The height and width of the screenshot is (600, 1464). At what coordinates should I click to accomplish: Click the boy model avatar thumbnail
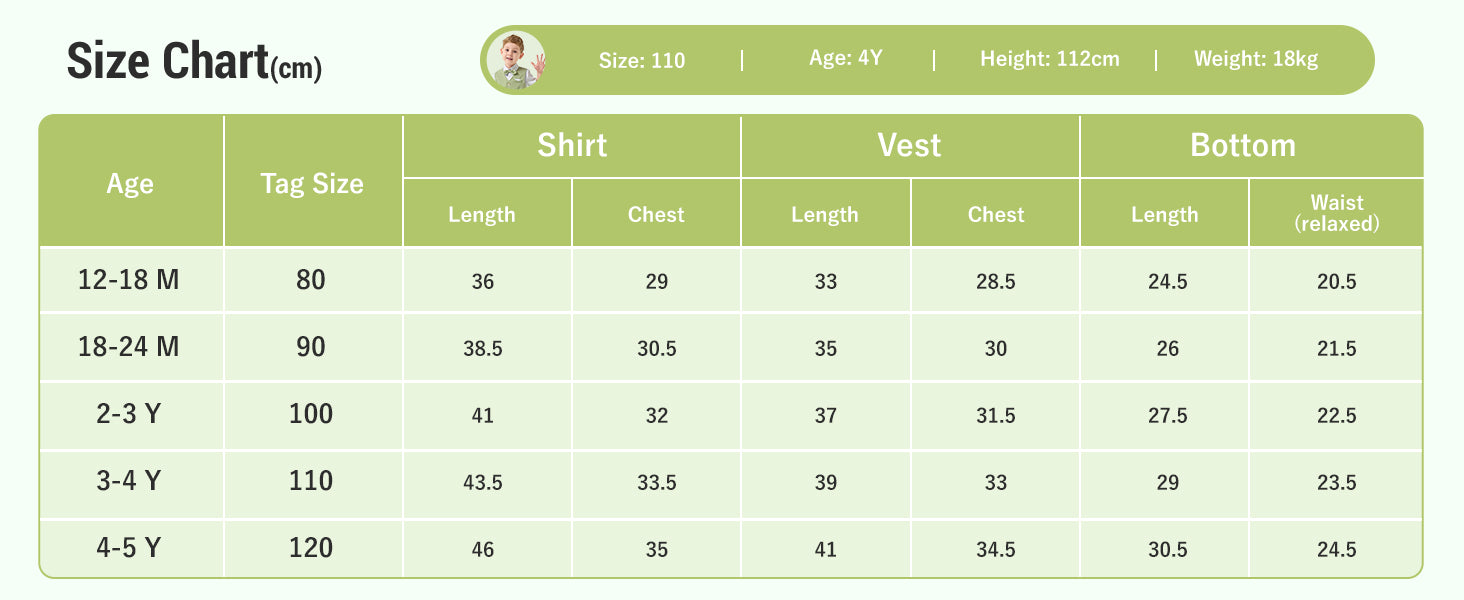516,60
